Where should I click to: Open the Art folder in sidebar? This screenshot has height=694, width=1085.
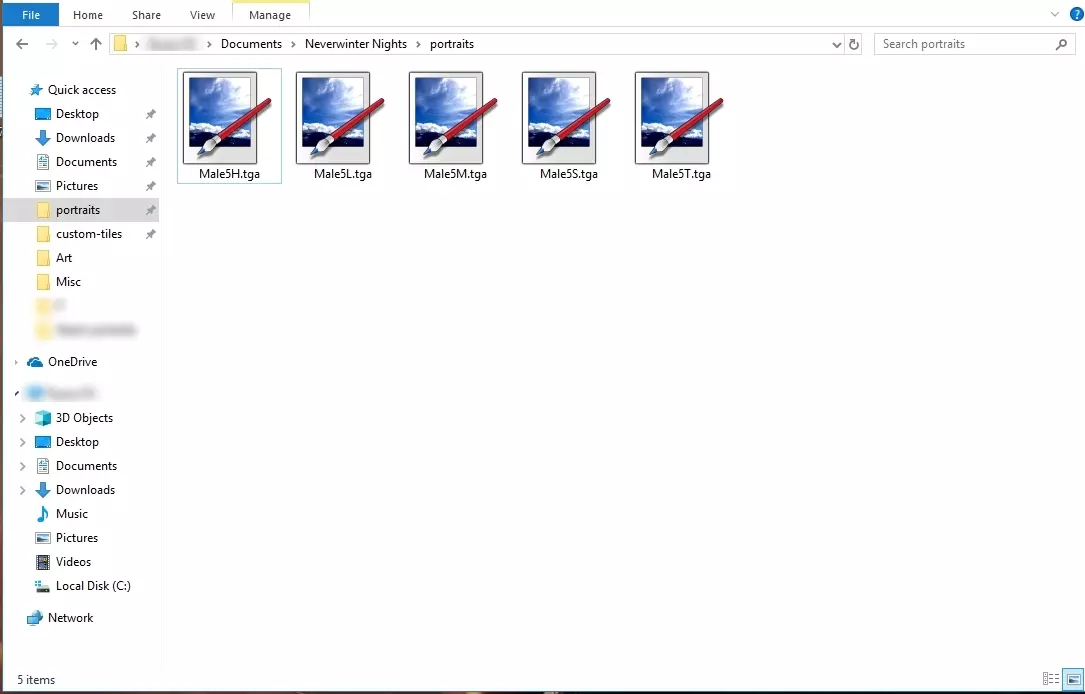coord(64,257)
